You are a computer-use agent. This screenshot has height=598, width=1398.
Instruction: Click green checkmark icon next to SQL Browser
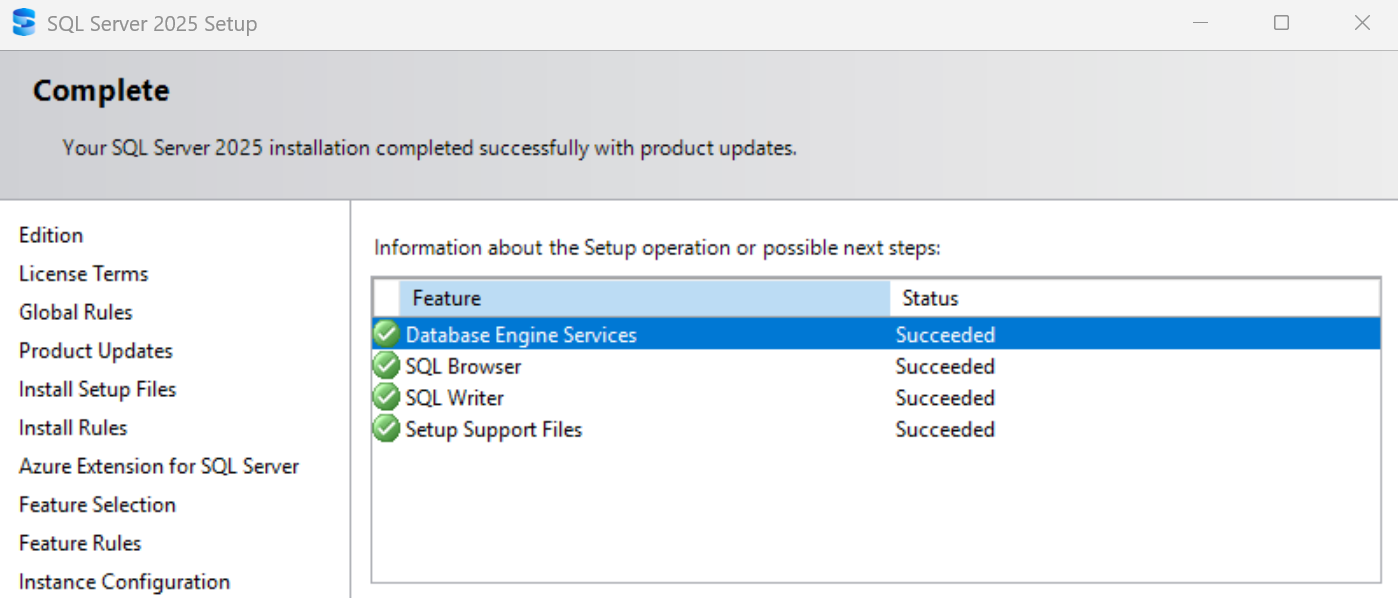[x=386, y=366]
